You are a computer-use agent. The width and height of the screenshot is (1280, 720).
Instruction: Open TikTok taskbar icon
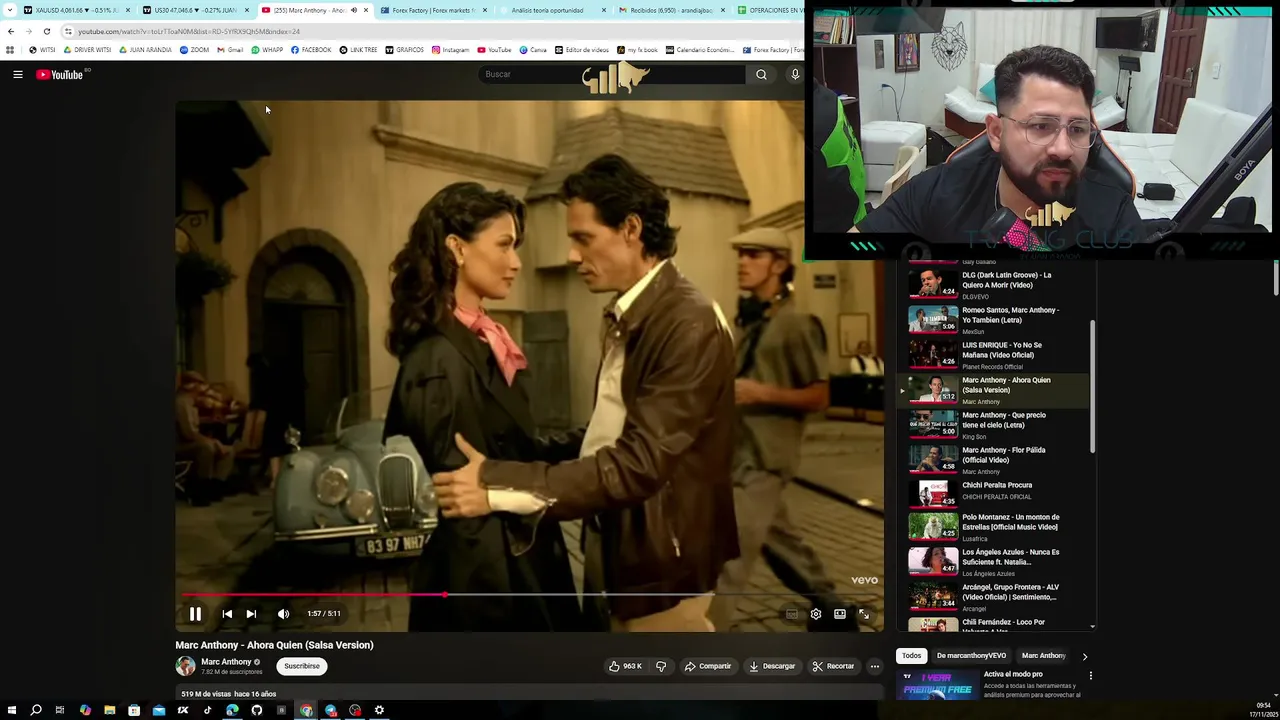pyautogui.click(x=208, y=710)
